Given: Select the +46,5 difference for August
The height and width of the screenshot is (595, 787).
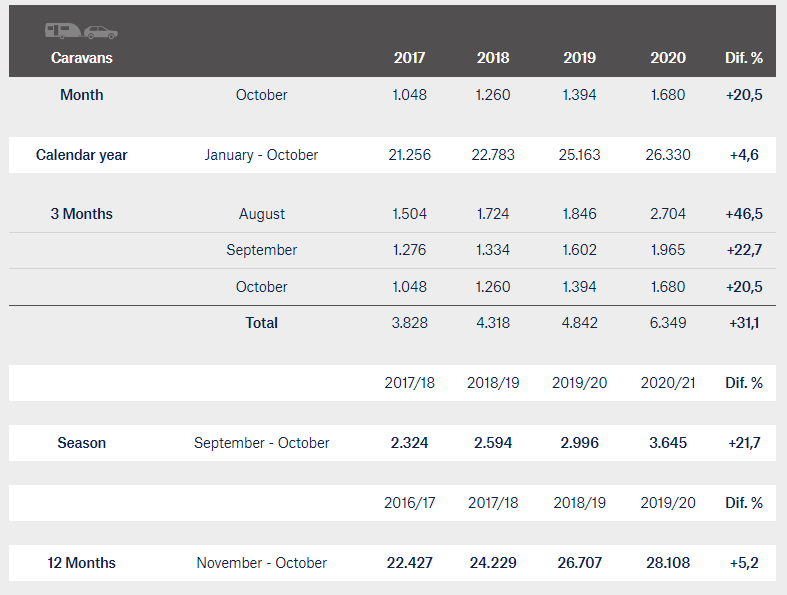Looking at the screenshot, I should [744, 214].
